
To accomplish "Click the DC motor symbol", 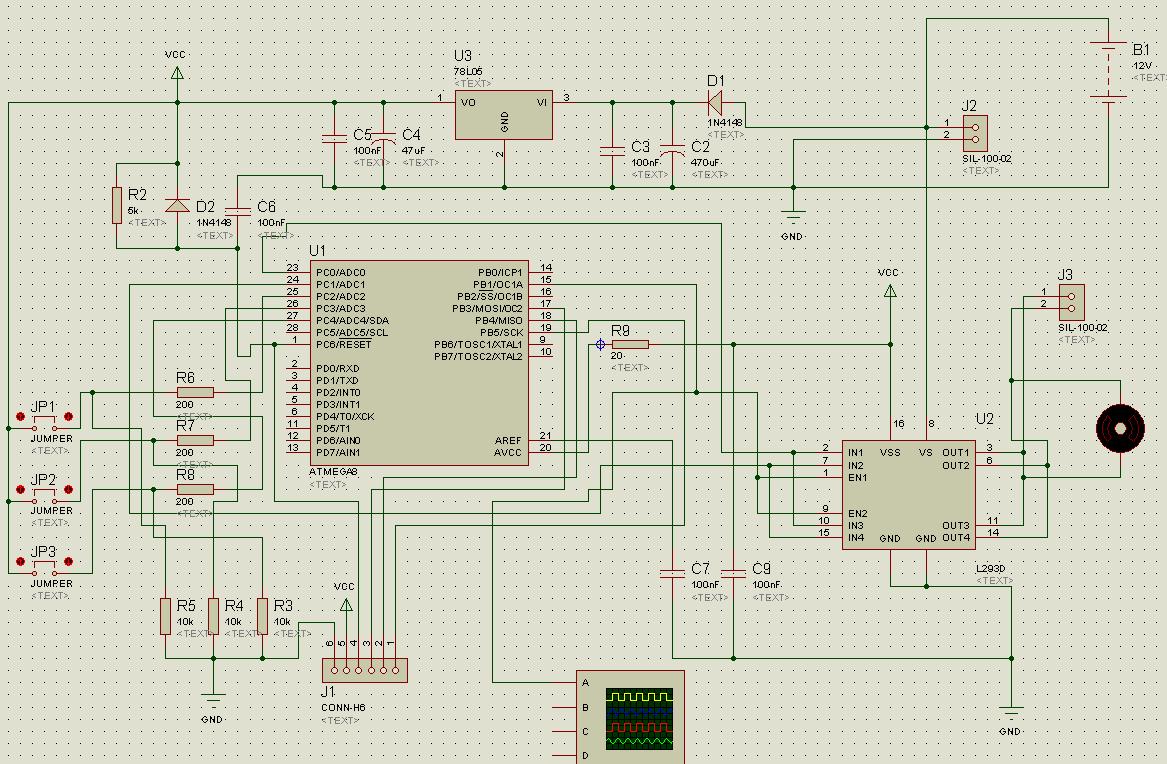I will 1119,429.
